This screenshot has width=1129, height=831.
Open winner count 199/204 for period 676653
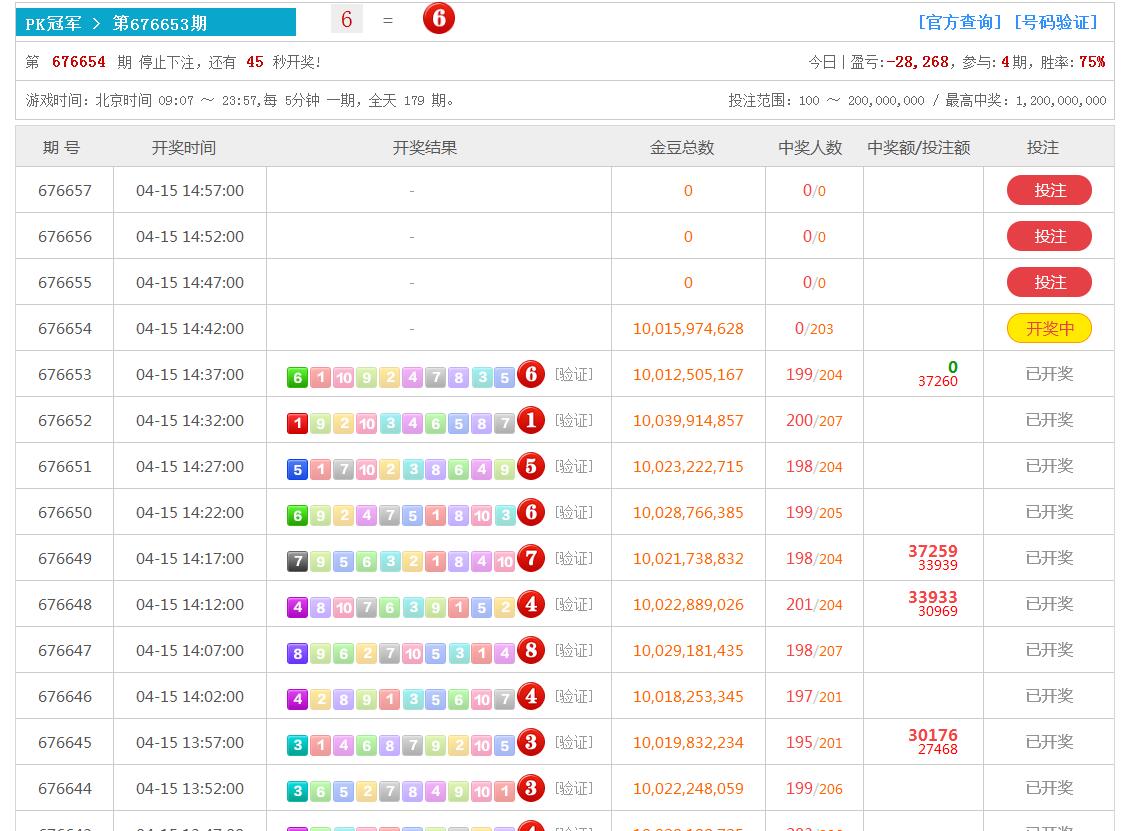point(814,375)
